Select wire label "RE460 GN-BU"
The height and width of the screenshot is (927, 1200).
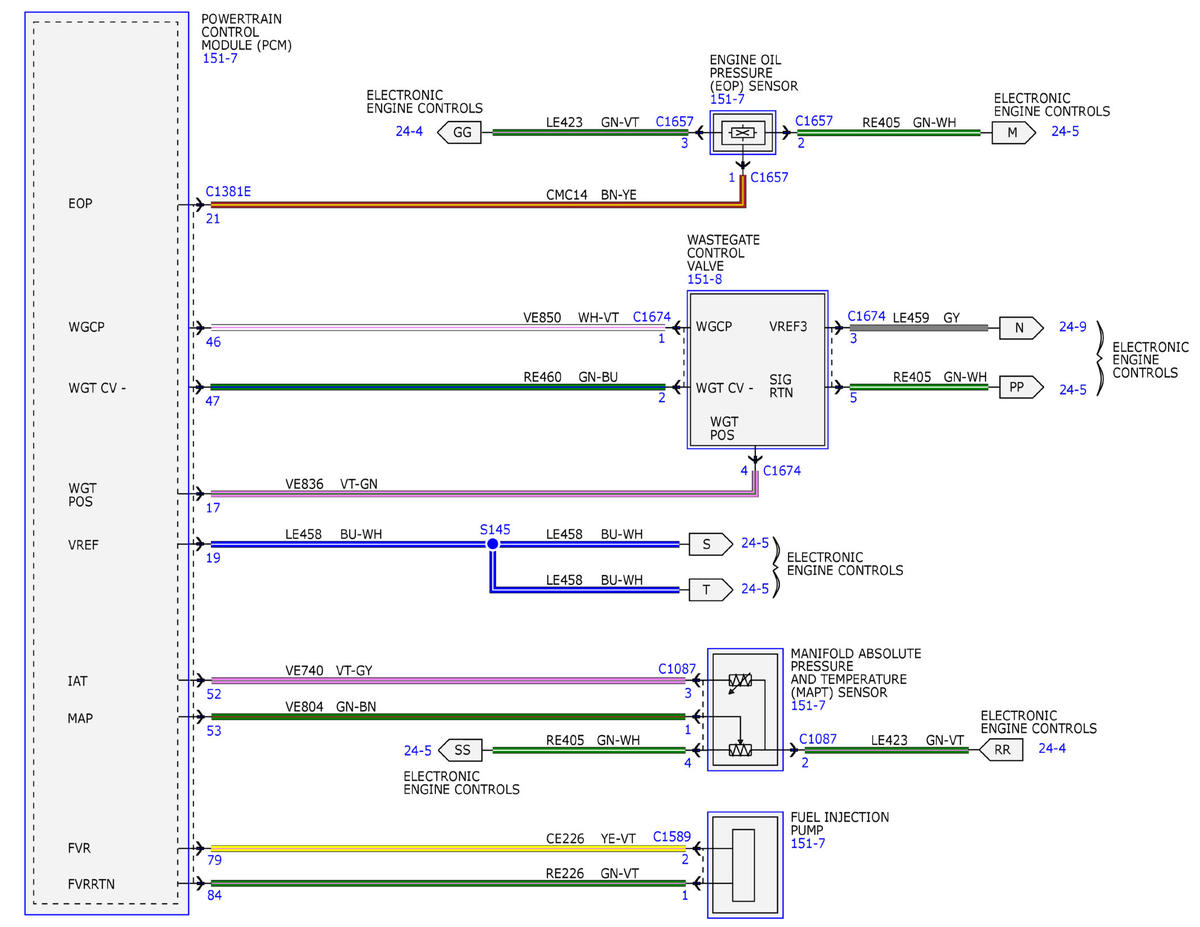(x=571, y=378)
